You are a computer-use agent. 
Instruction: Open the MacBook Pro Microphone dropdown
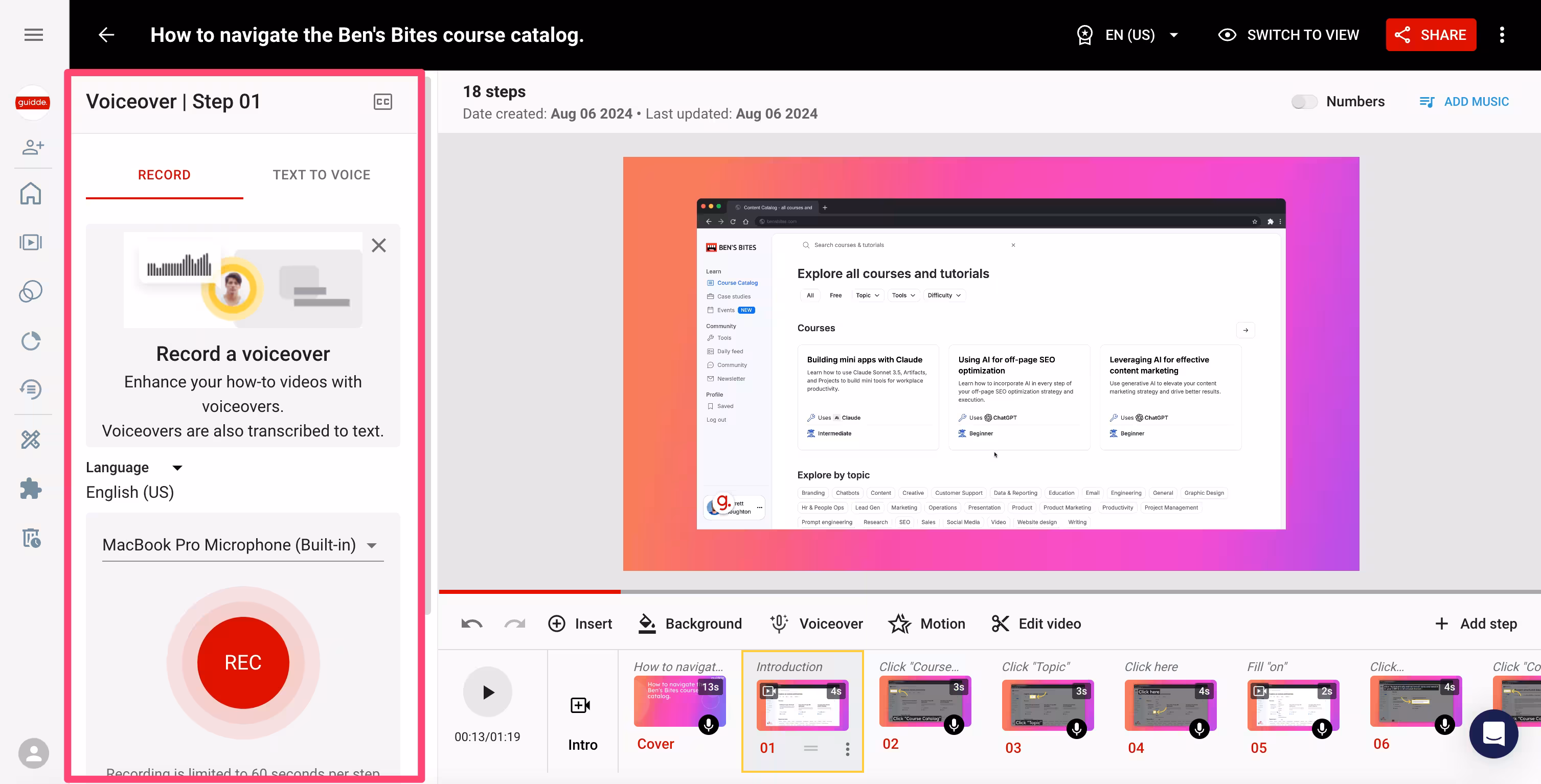[x=243, y=545]
